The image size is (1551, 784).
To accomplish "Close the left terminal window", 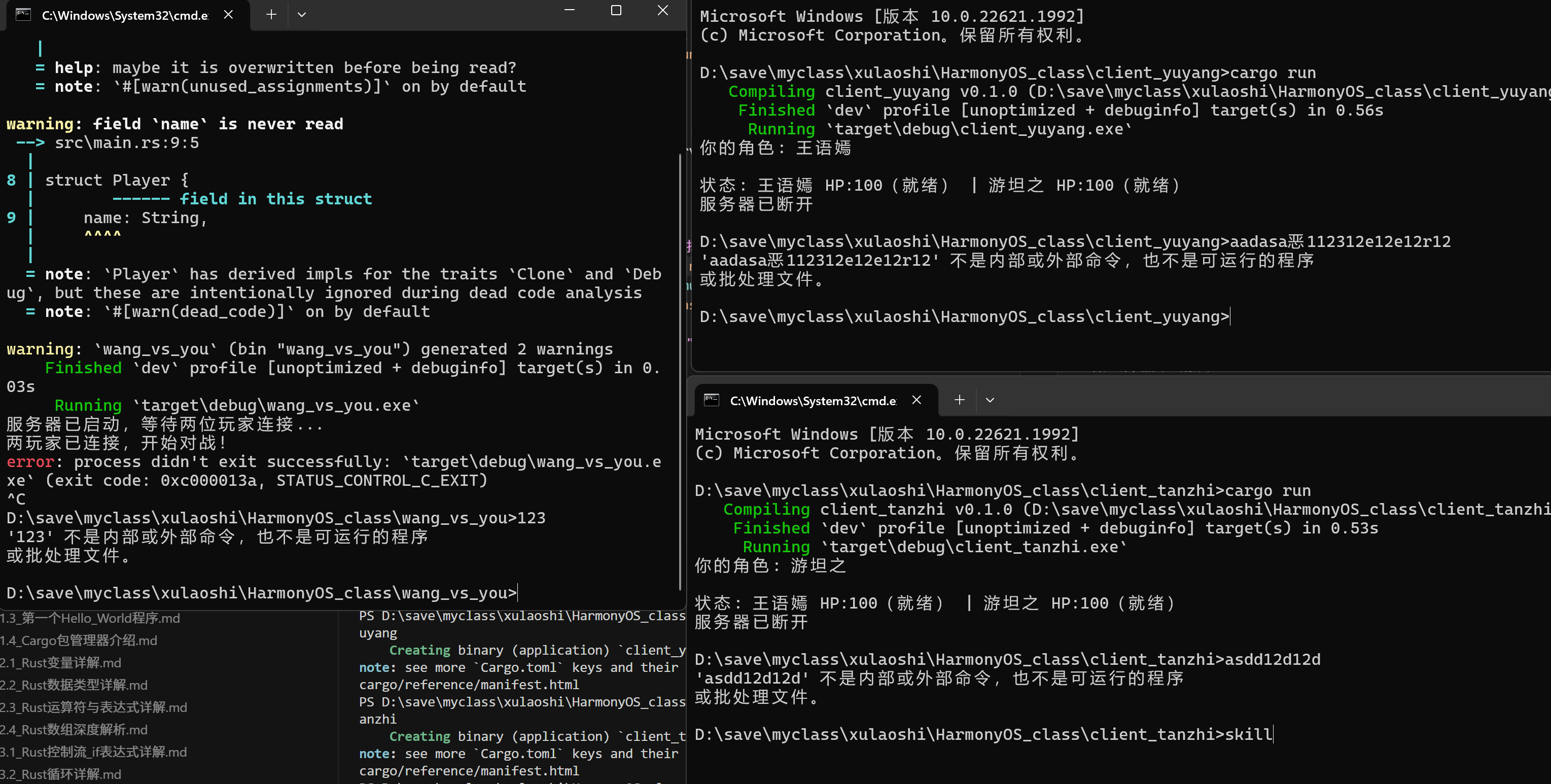I will 662,10.
